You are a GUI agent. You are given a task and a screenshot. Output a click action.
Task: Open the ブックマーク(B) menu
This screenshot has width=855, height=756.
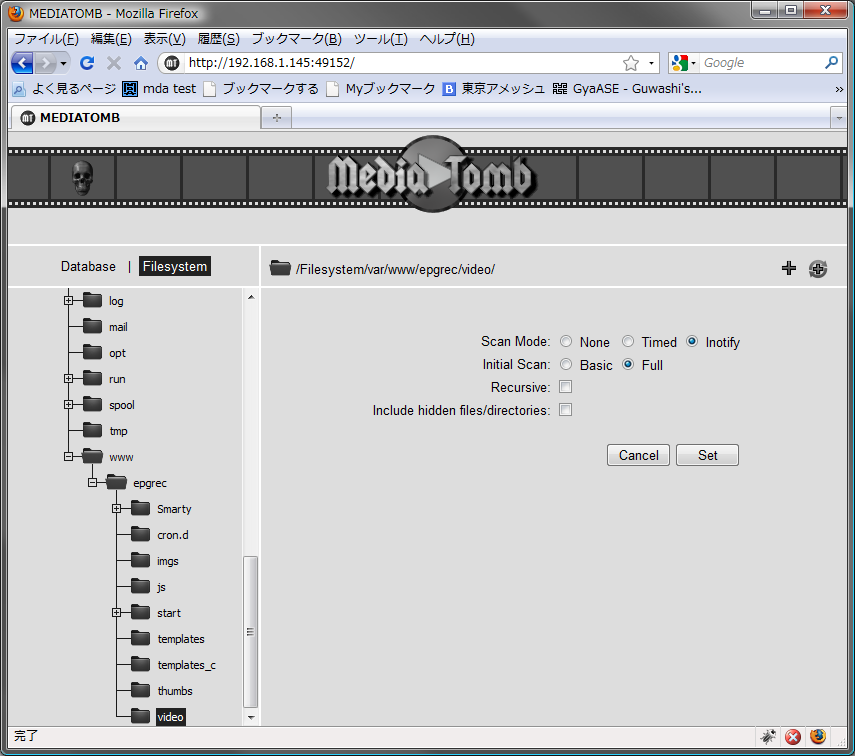(x=297, y=39)
